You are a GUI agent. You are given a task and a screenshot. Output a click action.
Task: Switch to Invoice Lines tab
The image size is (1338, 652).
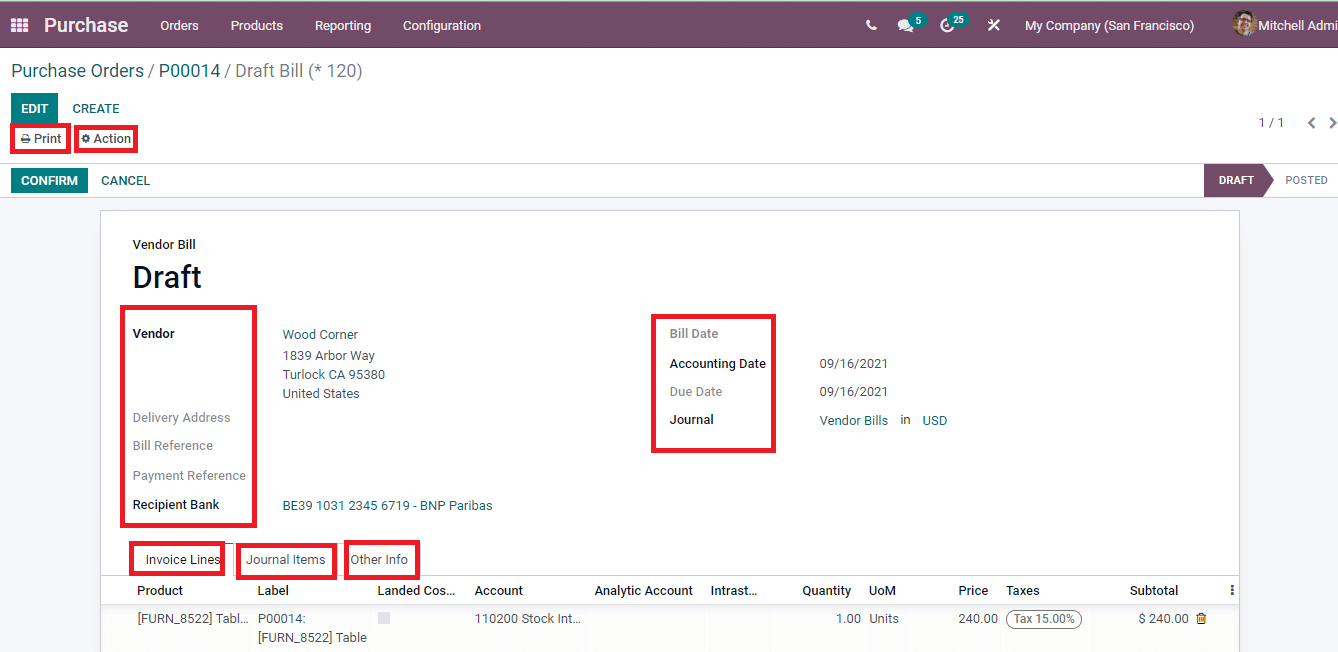183,560
